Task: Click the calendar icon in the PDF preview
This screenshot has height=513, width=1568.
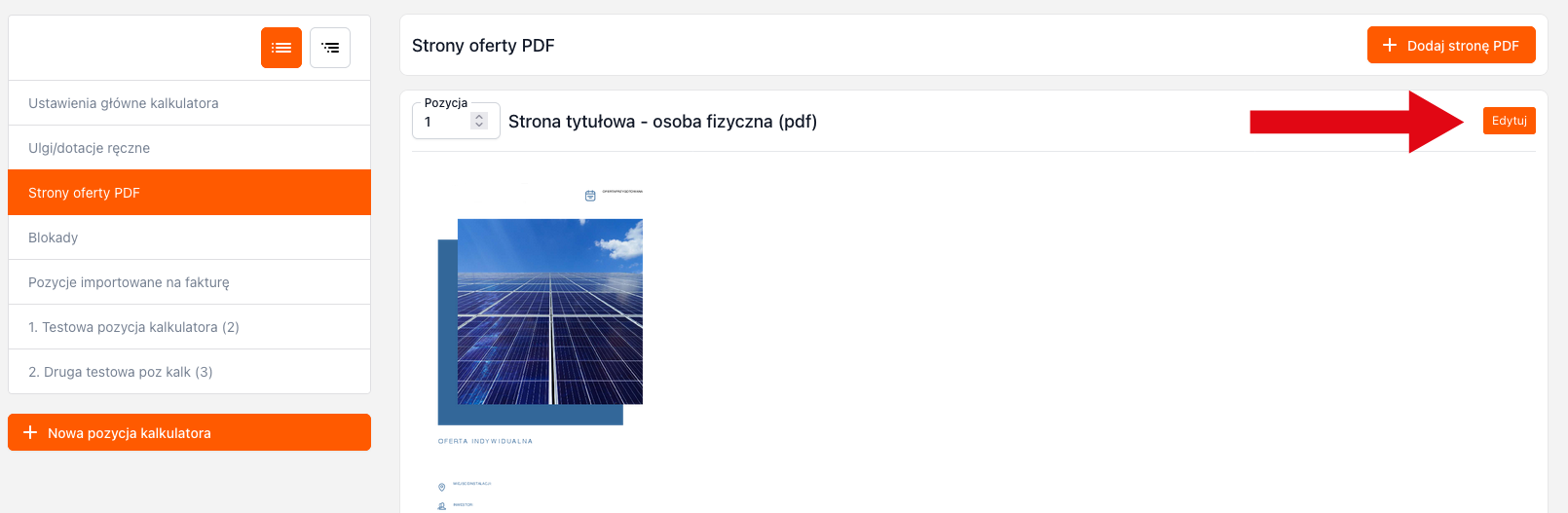Action: [590, 196]
